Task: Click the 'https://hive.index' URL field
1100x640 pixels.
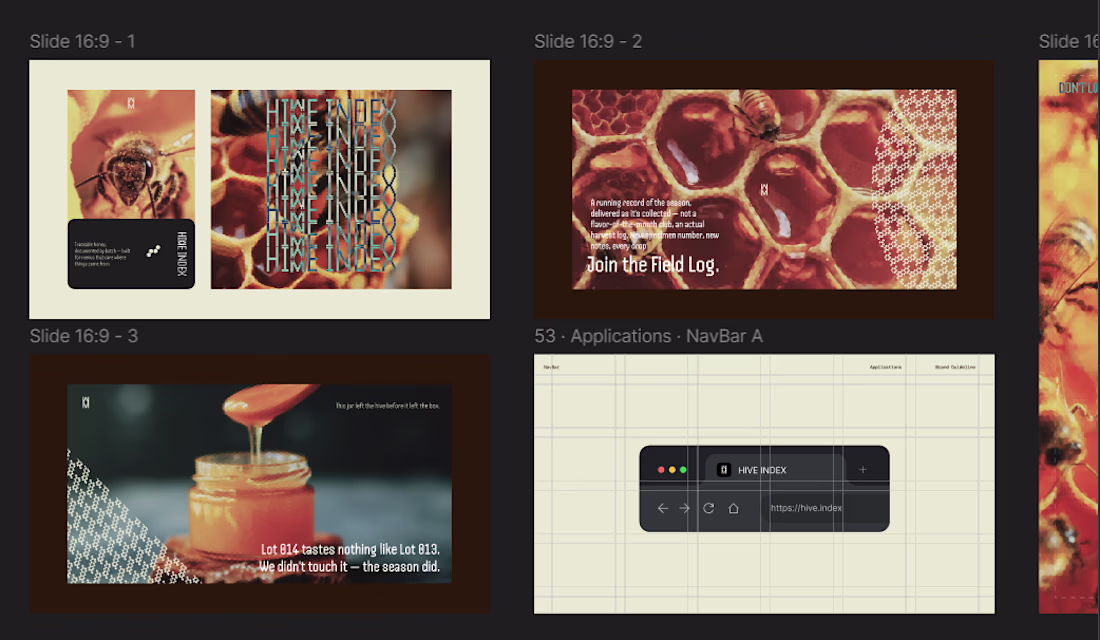Action: 824,508
